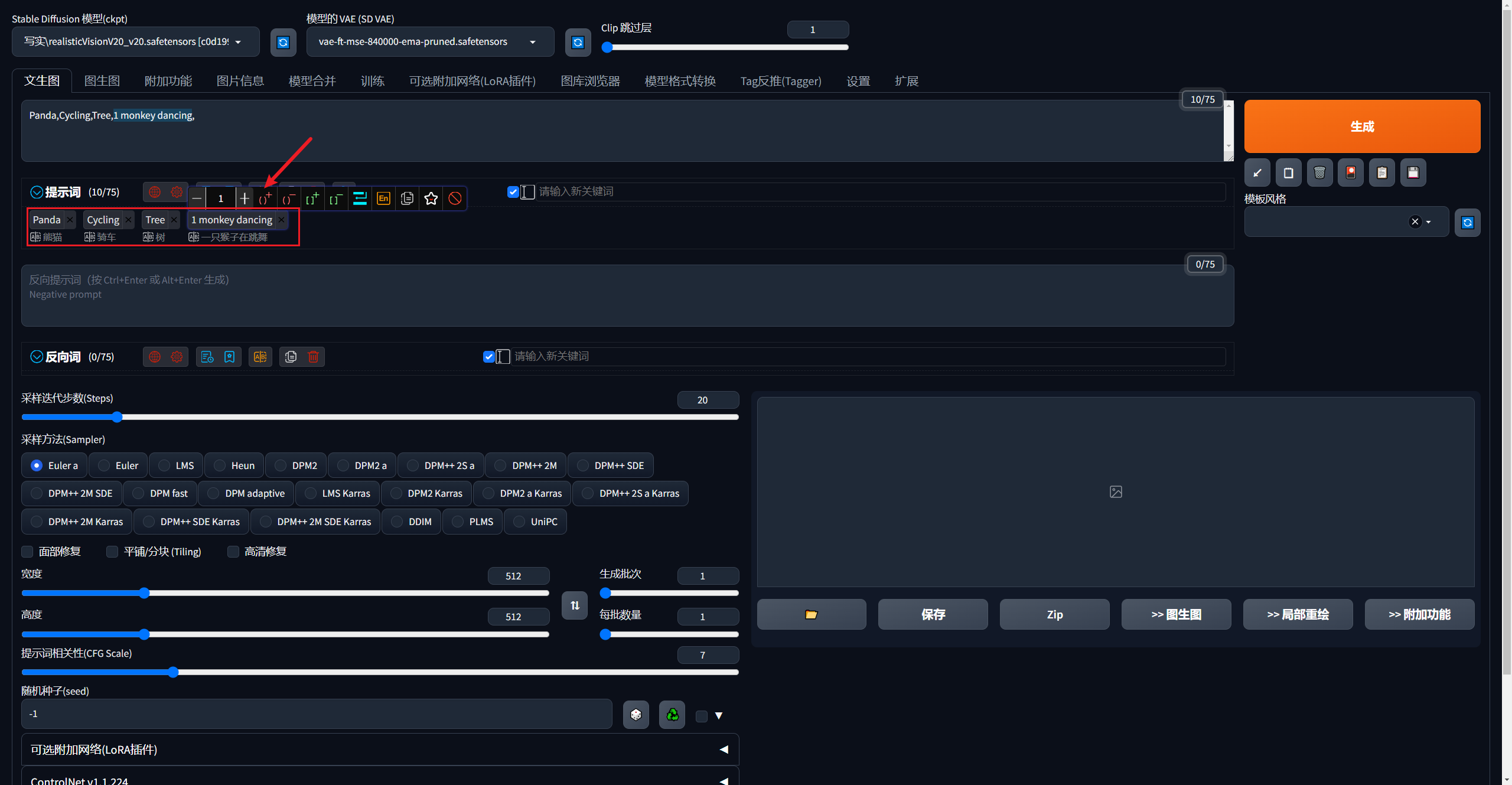The image size is (1512, 785).
Task: Enable the 高清修复 checkbox
Action: coord(233,551)
